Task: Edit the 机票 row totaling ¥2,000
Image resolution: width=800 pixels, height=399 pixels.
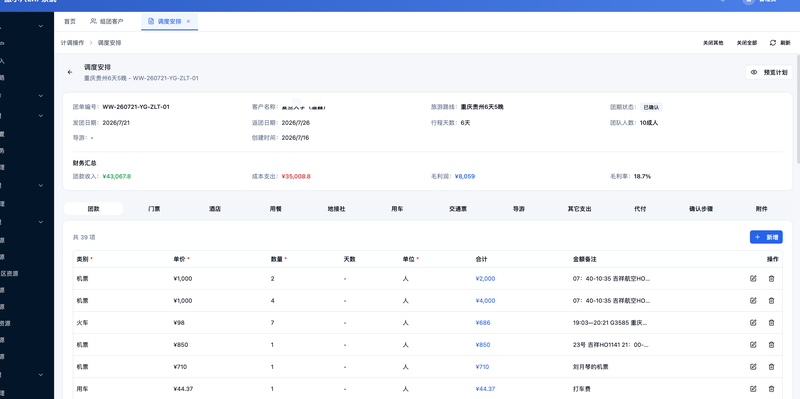Action: [x=753, y=279]
